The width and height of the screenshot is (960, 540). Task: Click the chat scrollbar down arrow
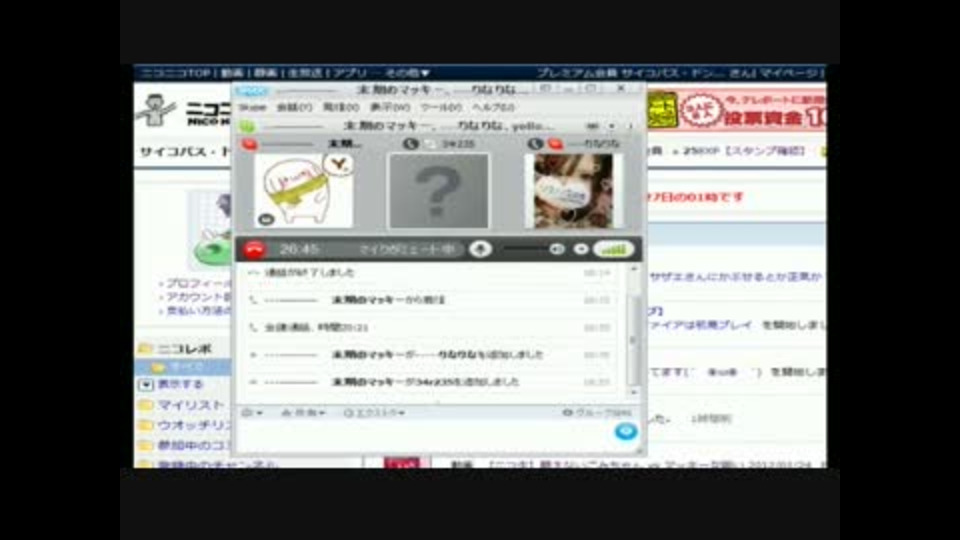(x=634, y=392)
